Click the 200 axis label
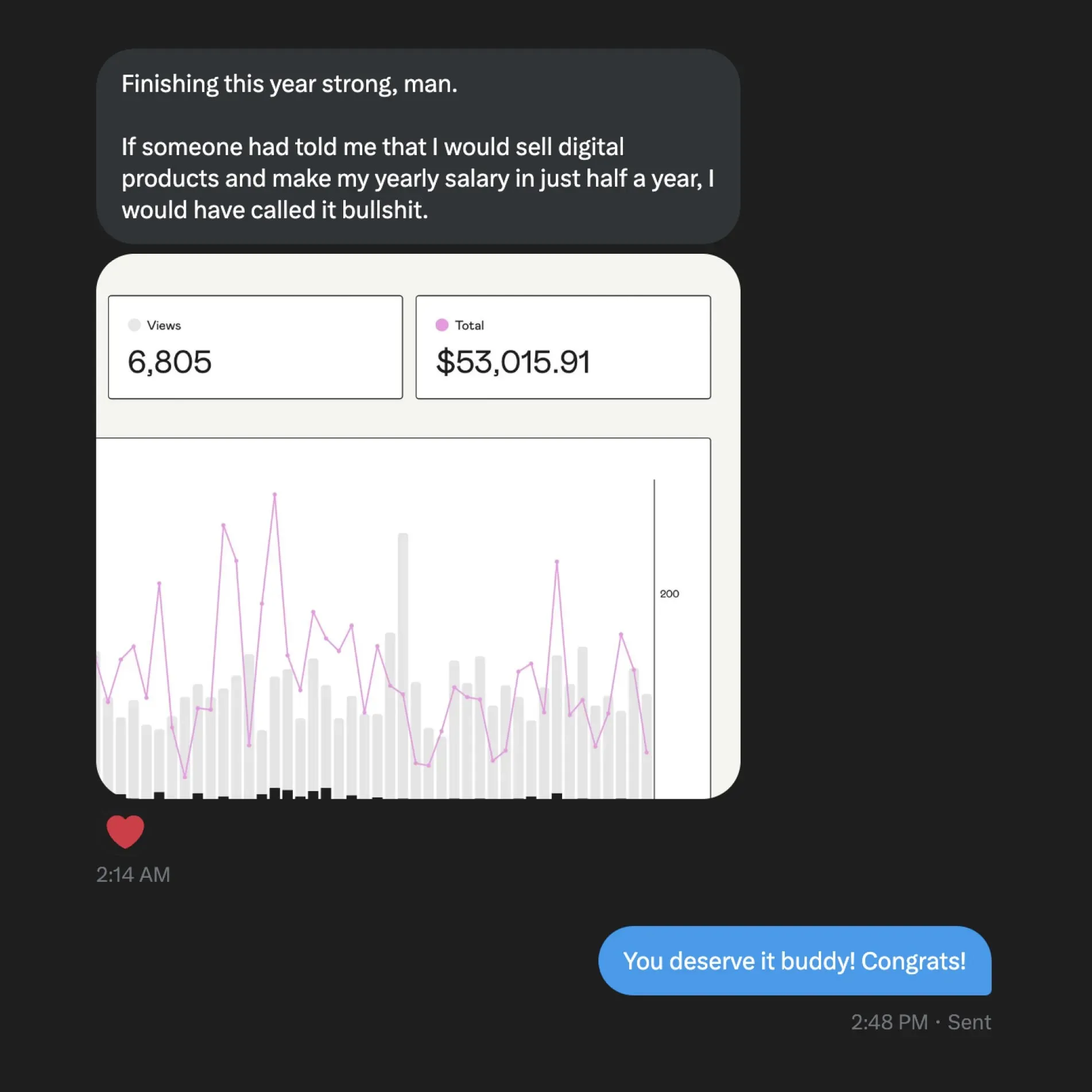Image resolution: width=1092 pixels, height=1092 pixels. [x=669, y=594]
